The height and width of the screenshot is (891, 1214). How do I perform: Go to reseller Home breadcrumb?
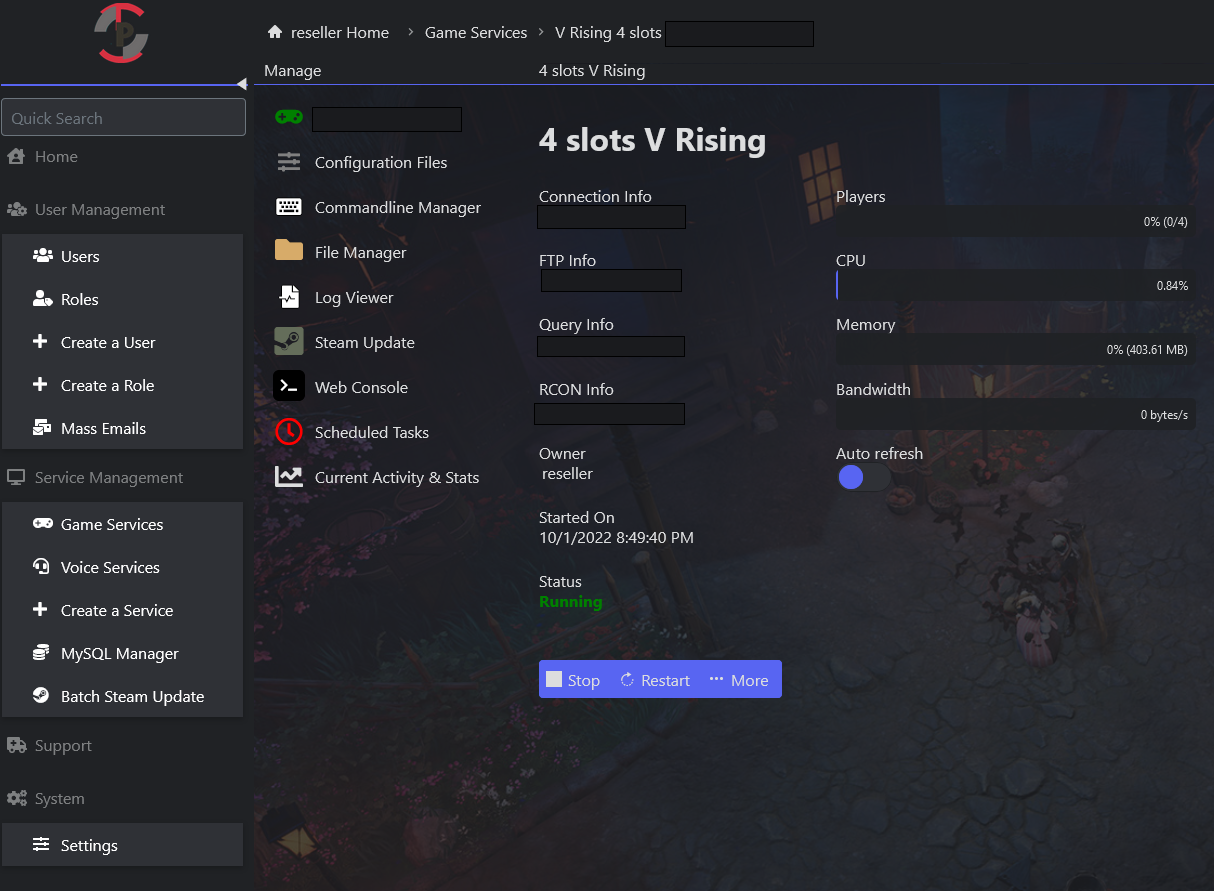pyautogui.click(x=339, y=33)
